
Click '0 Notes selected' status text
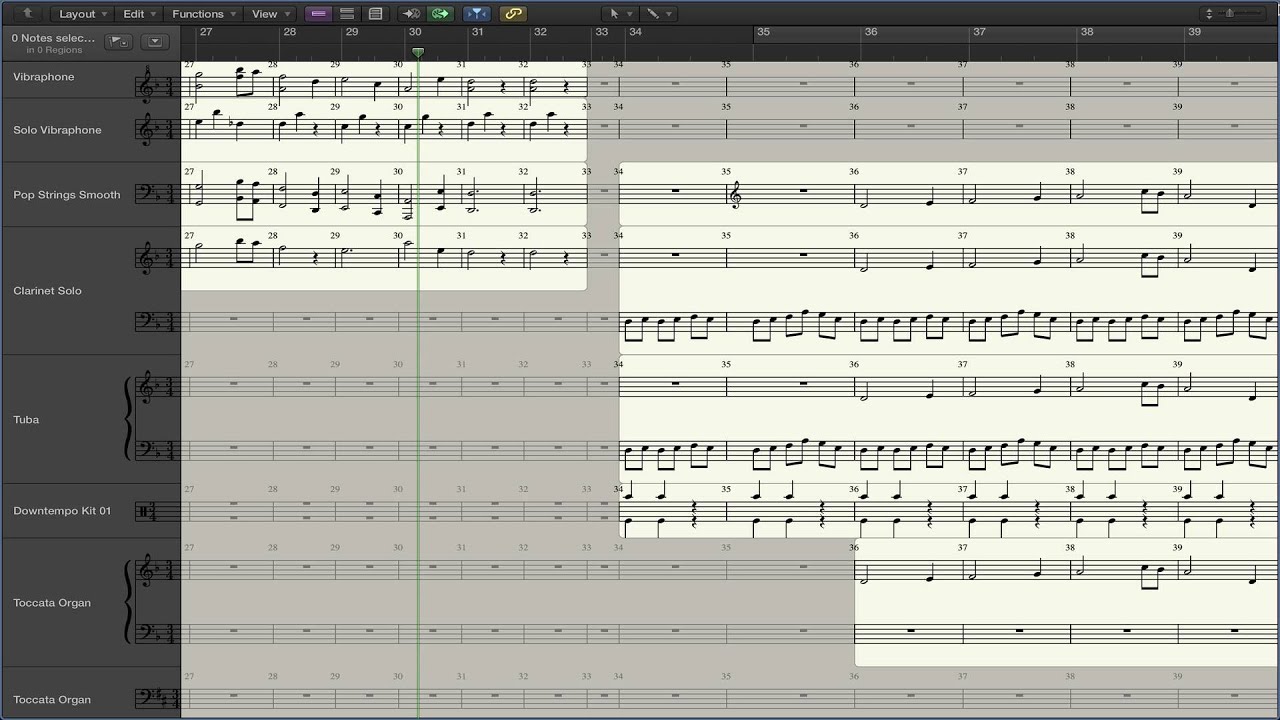pyautogui.click(x=53, y=38)
